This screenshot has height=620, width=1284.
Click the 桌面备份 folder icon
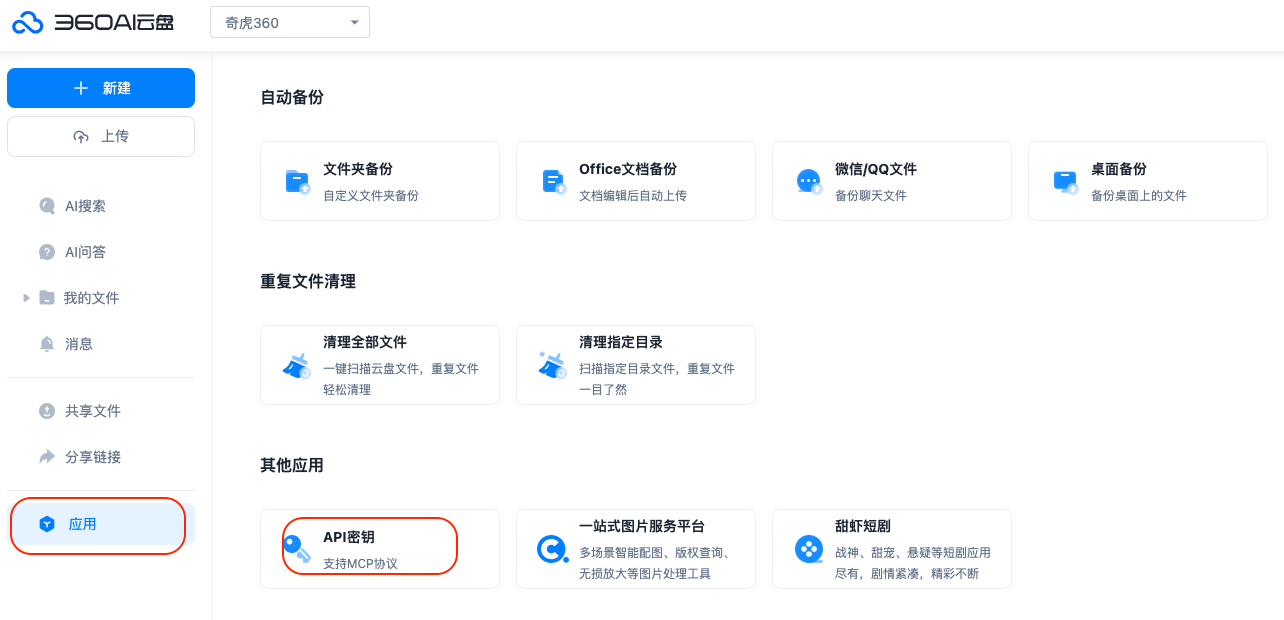pos(1064,181)
